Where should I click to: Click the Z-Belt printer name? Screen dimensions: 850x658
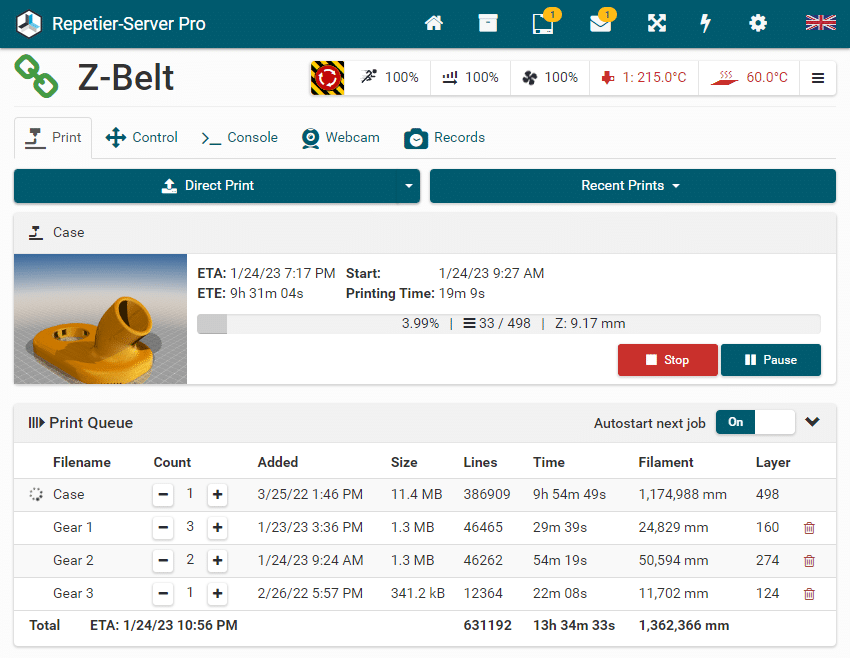(125, 78)
